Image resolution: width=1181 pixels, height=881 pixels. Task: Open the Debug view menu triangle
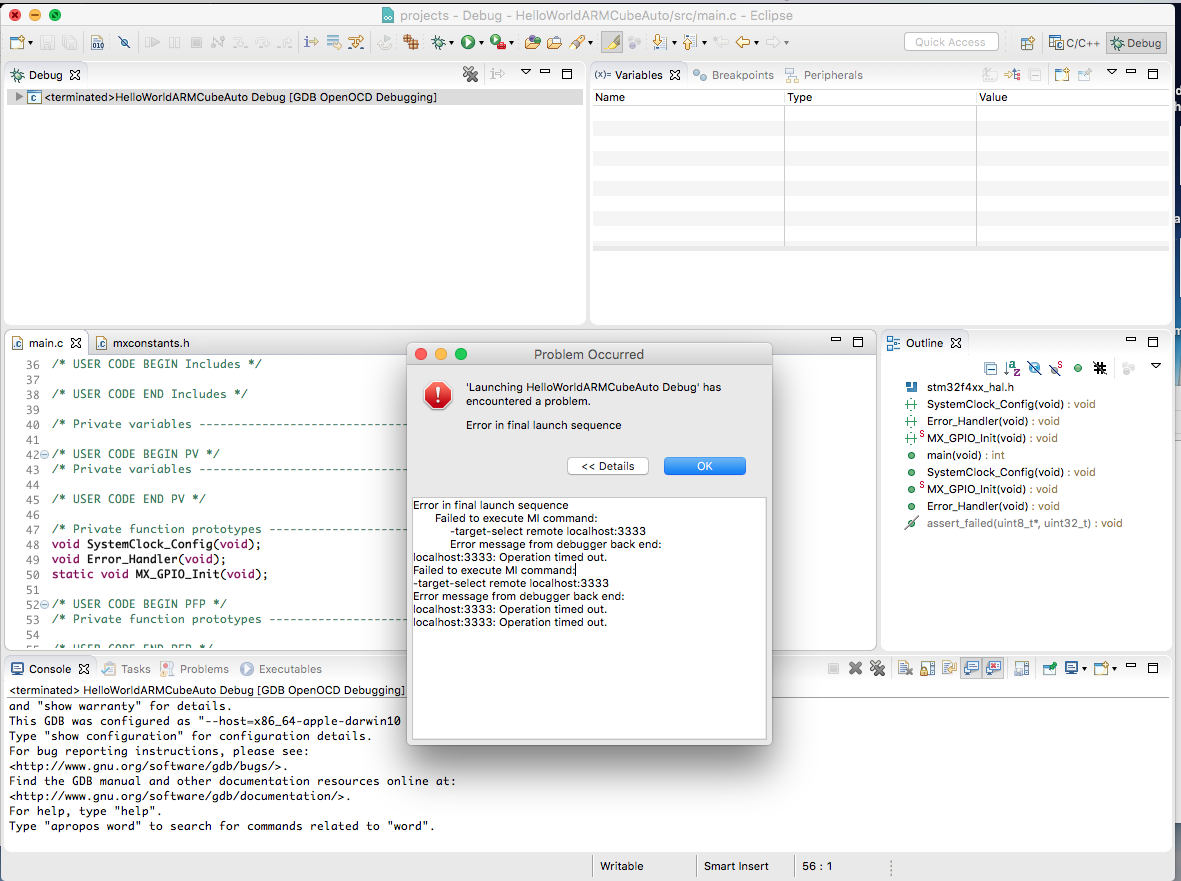pos(526,72)
